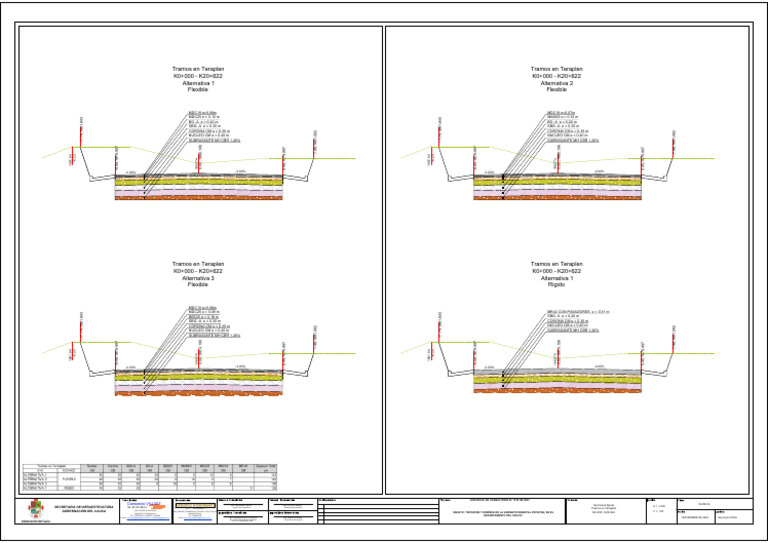Viewport: 768px width, 543px height.
Task: Click 'Tramos en Terraplen' heading of Alternativa 2
Action: (x=556, y=69)
